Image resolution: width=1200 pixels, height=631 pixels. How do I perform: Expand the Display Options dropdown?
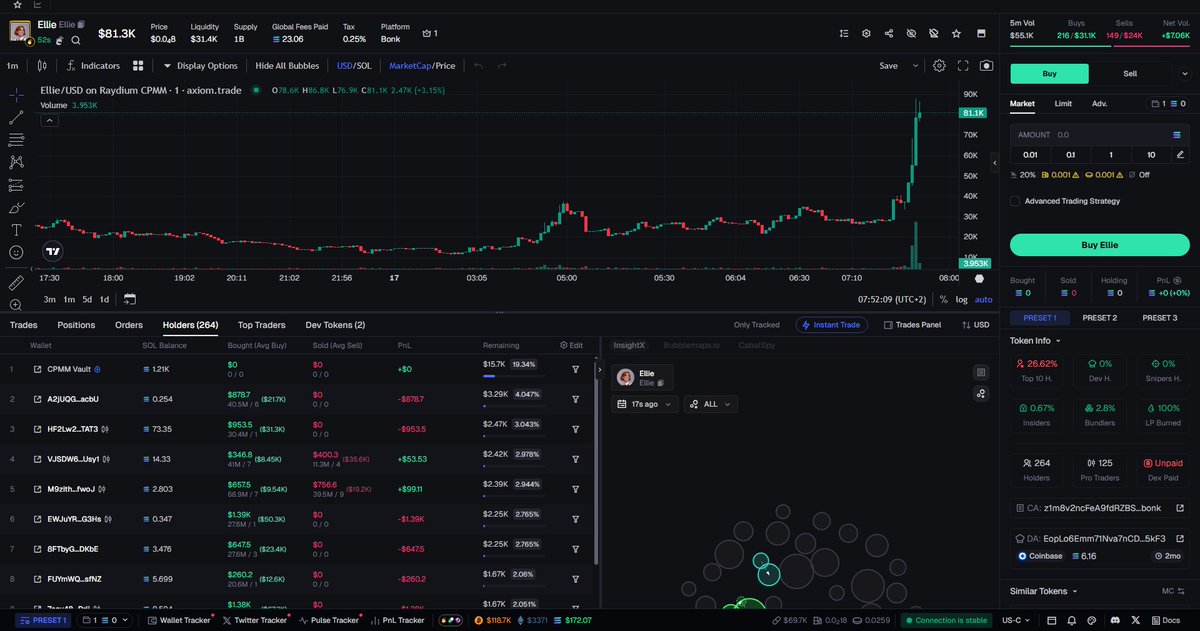pos(200,66)
